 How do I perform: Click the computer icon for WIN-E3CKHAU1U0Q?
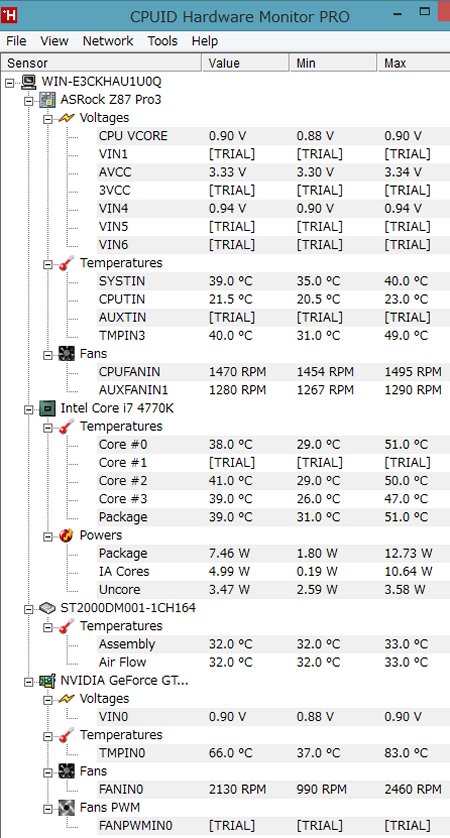(28, 82)
